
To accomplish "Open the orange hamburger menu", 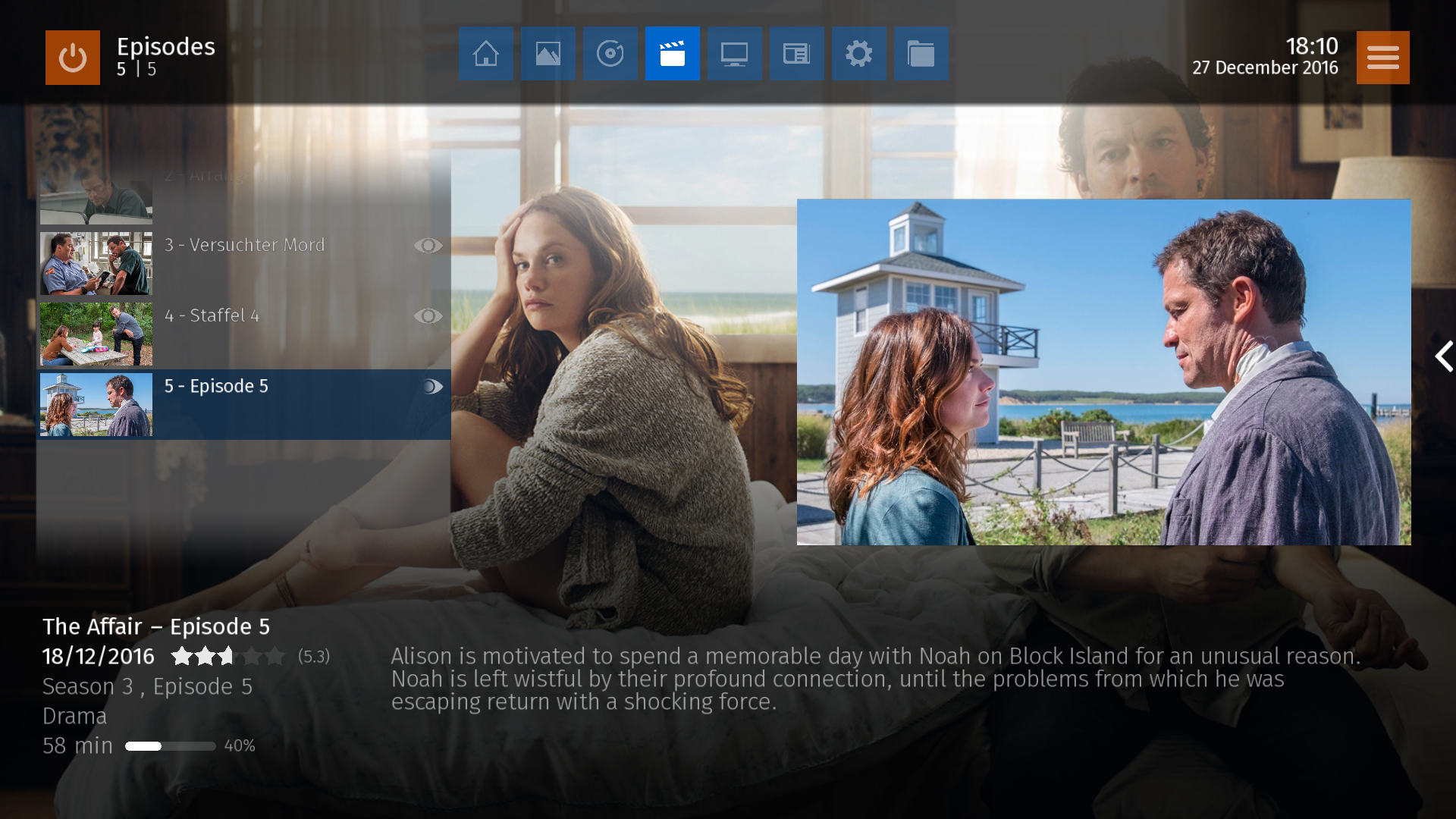I will (x=1383, y=58).
